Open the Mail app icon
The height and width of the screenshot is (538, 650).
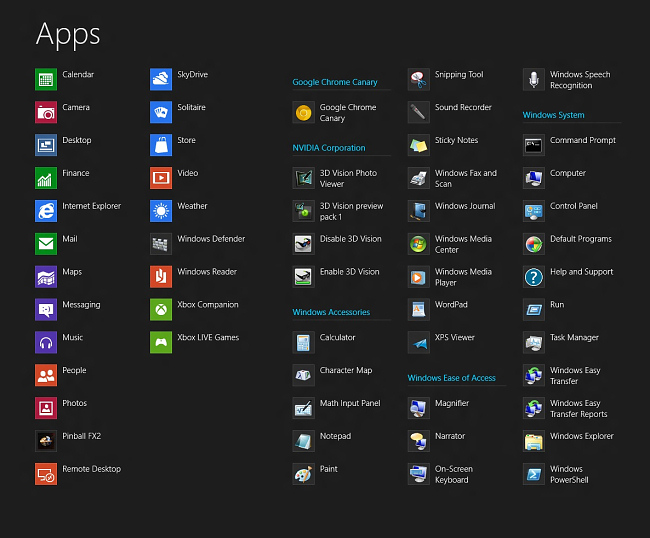[x=46, y=244]
